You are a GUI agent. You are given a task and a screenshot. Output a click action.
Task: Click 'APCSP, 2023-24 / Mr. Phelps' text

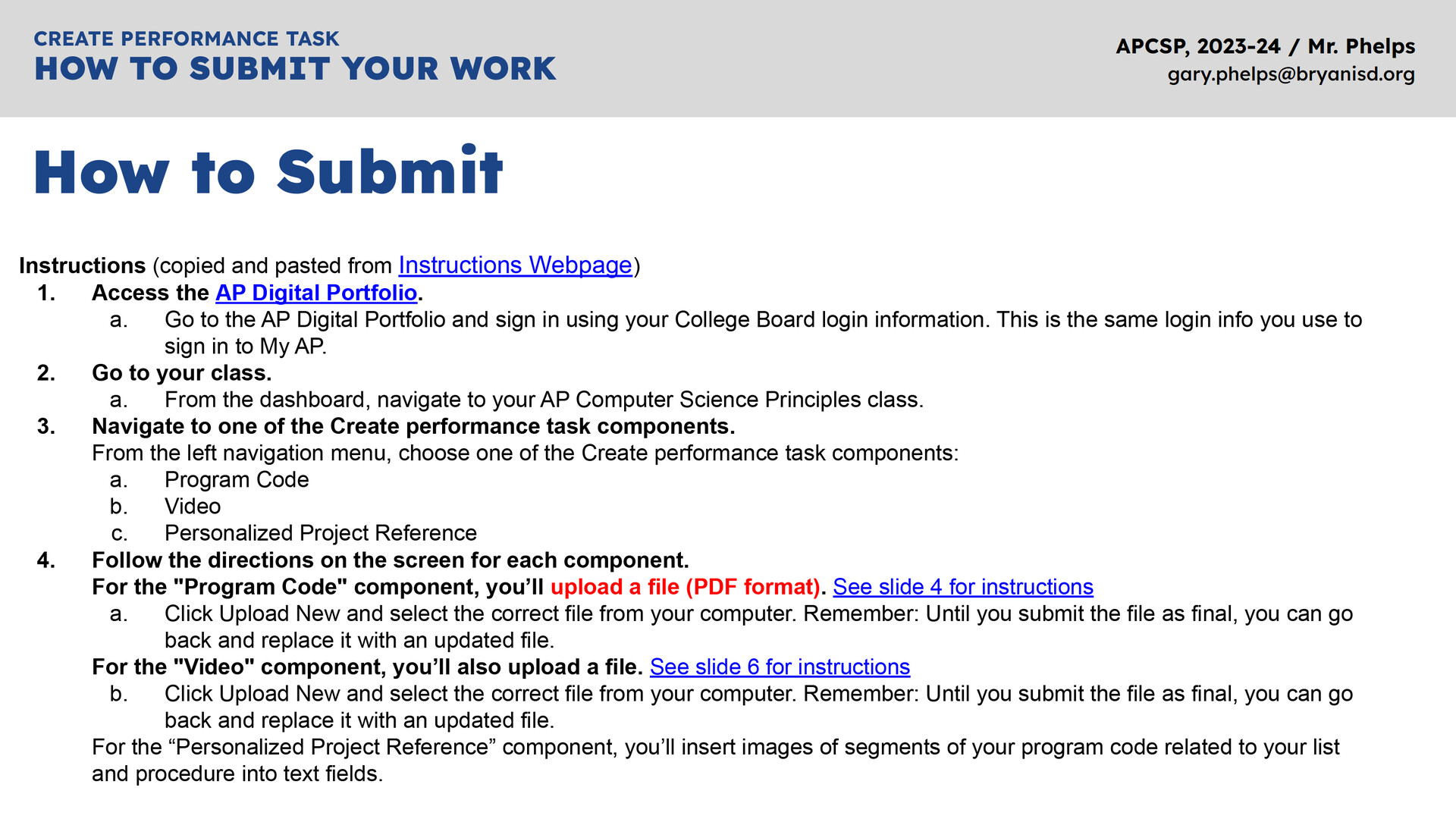click(1265, 46)
